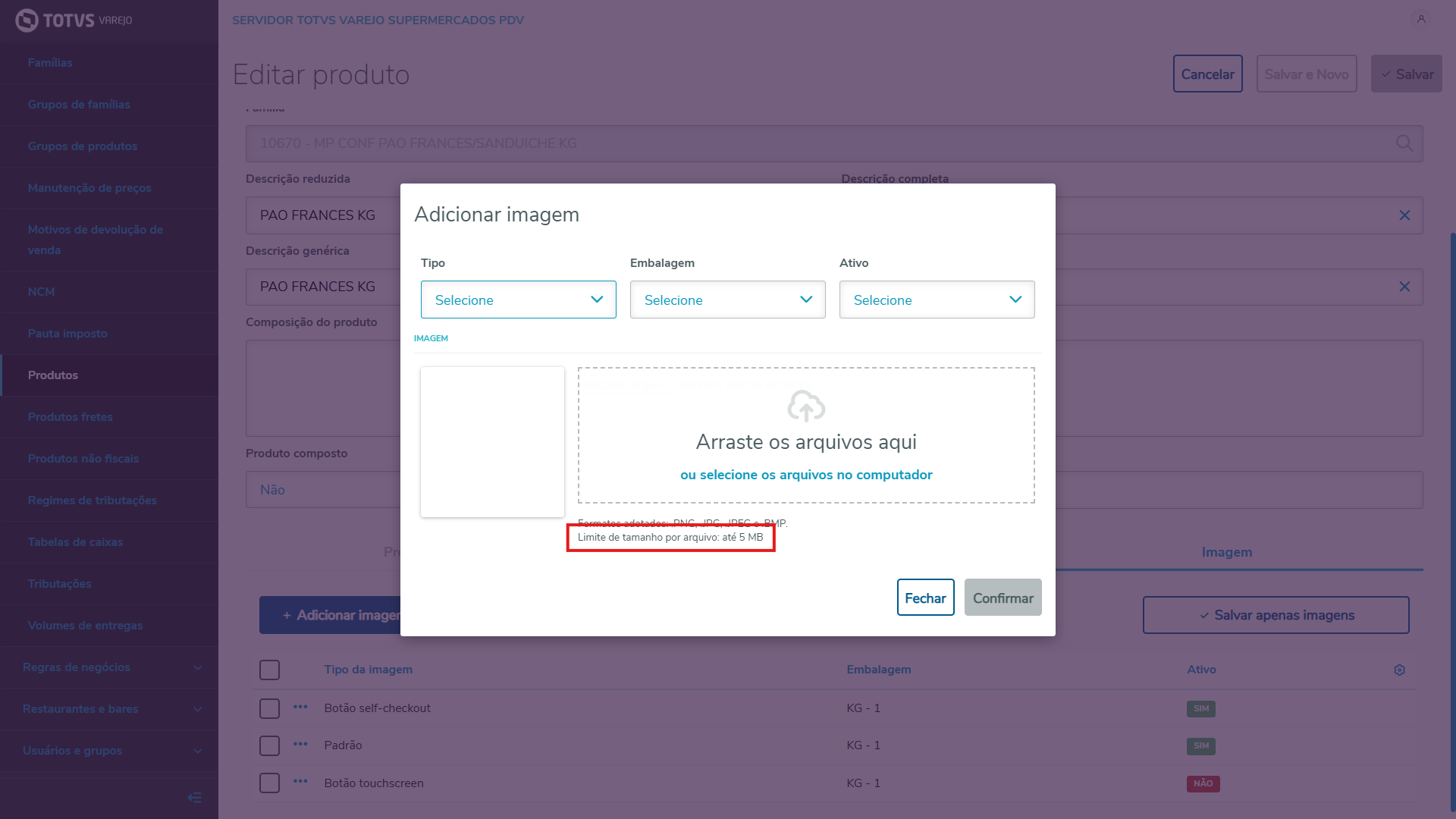Image resolution: width=1456 pixels, height=819 pixels.
Task: Click select files from computer link
Action: [806, 475]
